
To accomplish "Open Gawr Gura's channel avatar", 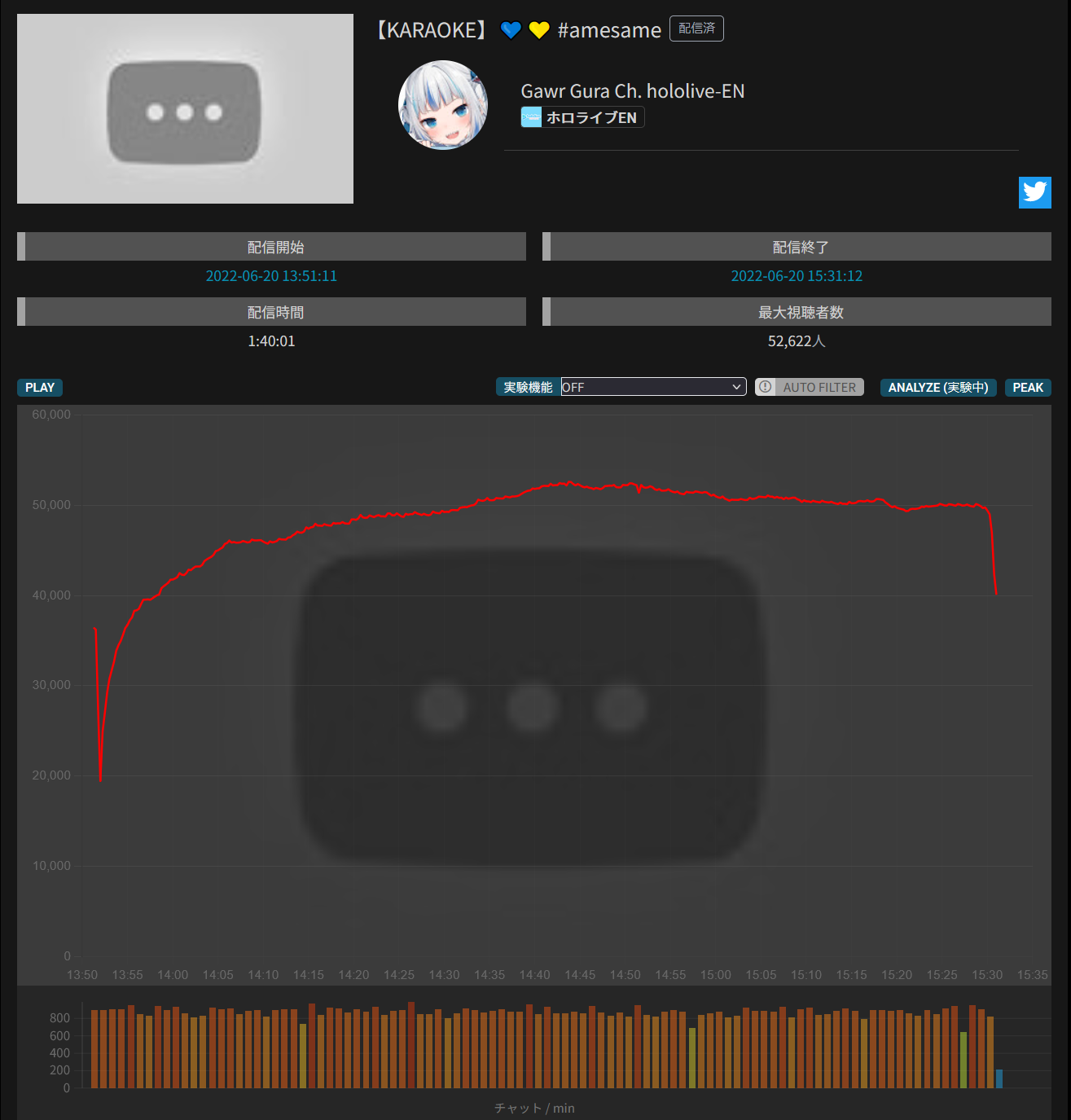I will coord(443,105).
